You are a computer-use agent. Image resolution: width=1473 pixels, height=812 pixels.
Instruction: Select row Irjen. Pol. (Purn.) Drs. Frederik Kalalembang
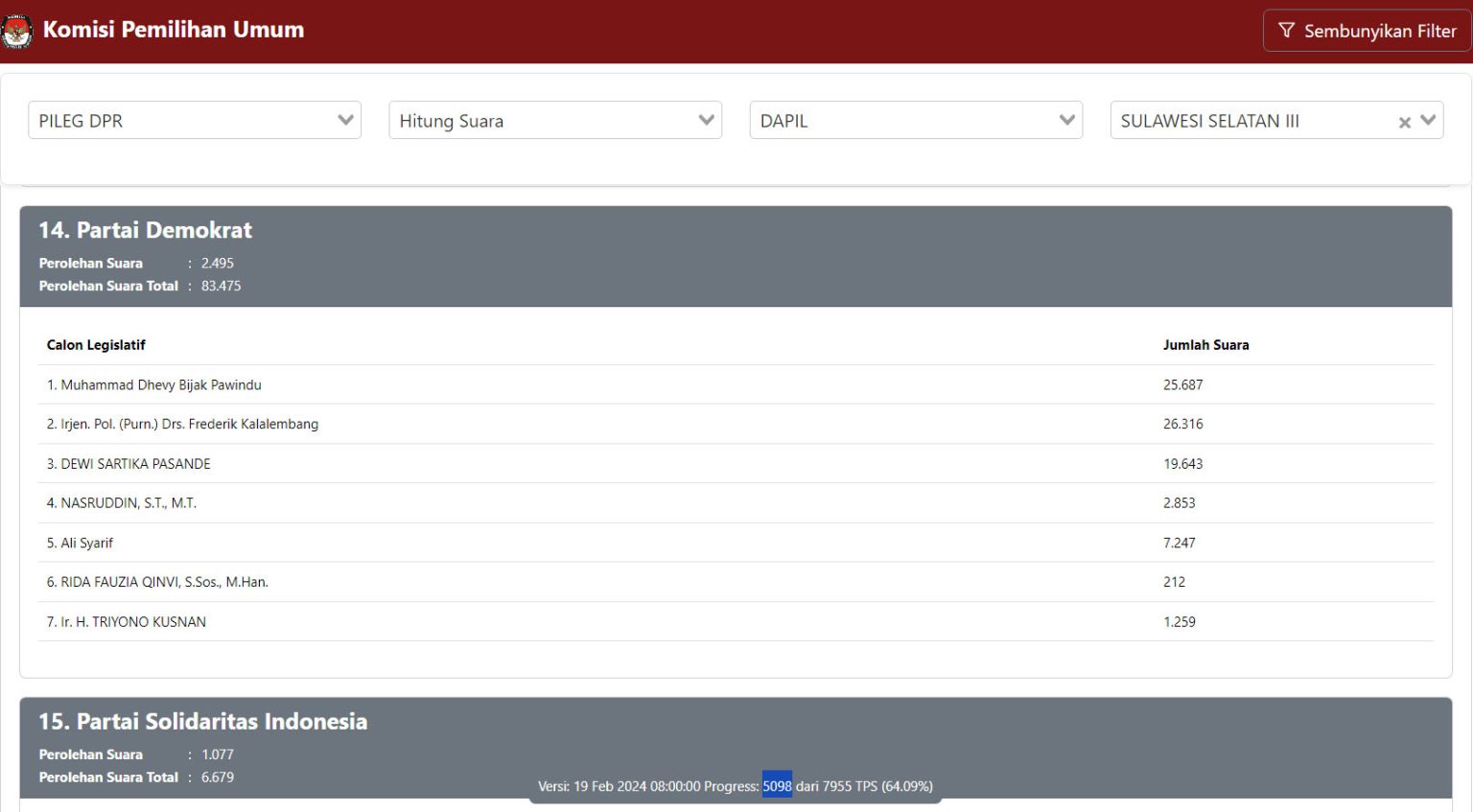[736, 424]
